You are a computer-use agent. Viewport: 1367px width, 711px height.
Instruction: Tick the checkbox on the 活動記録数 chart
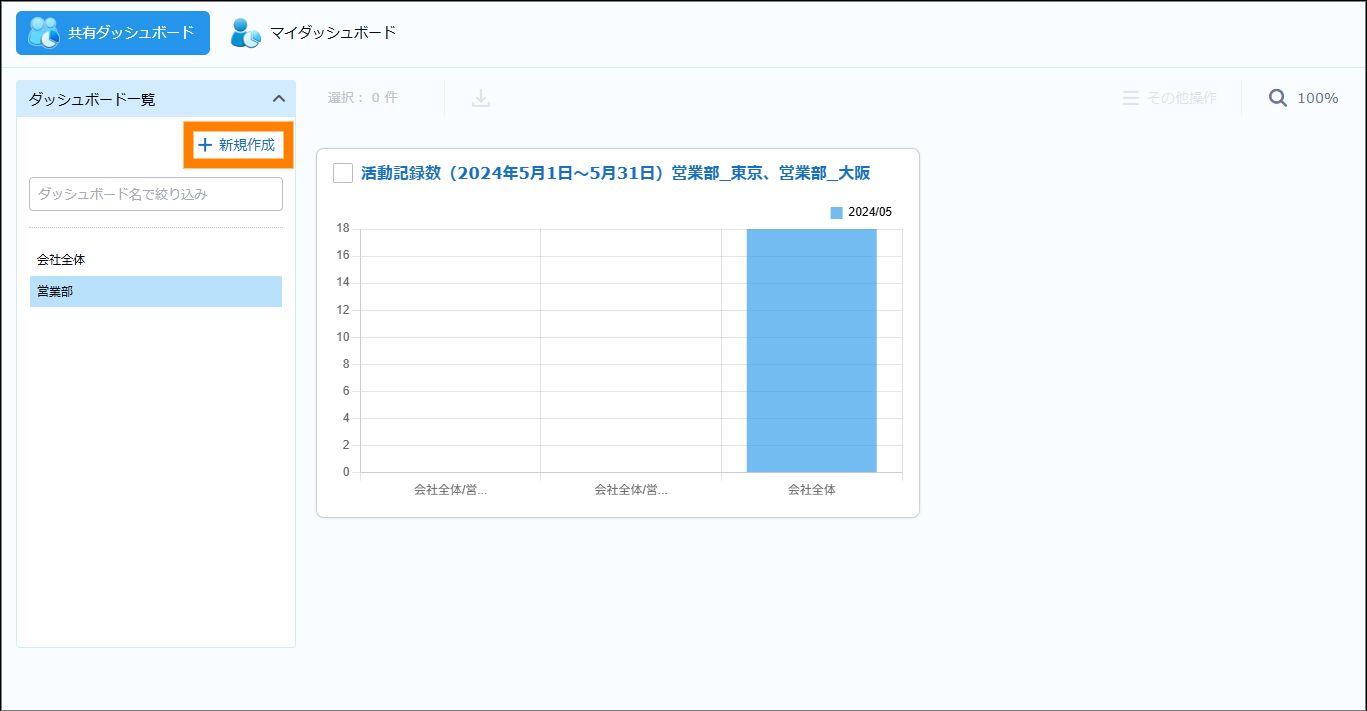(x=343, y=173)
